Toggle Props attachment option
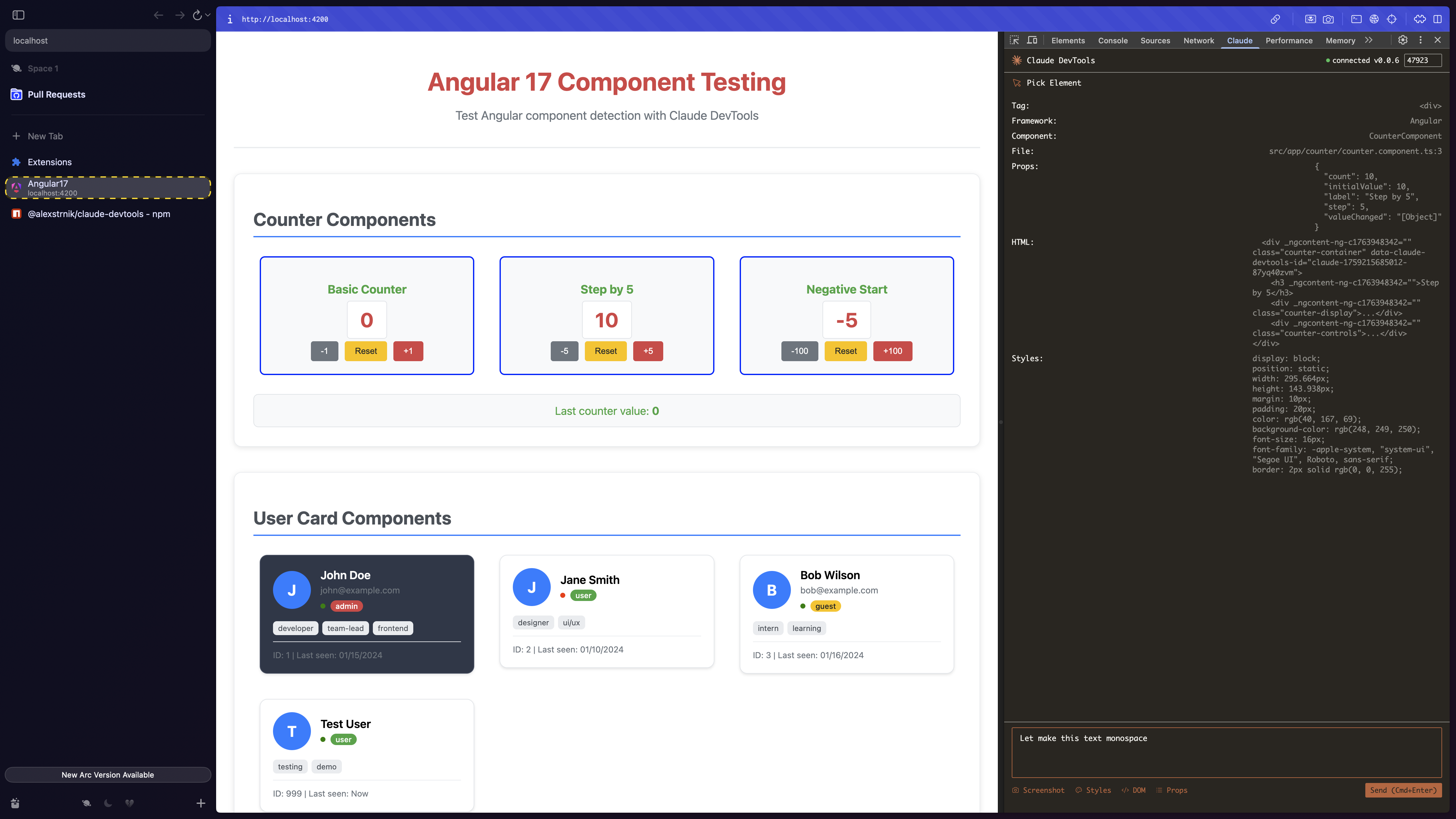This screenshot has height=819, width=1456. tap(1171, 790)
